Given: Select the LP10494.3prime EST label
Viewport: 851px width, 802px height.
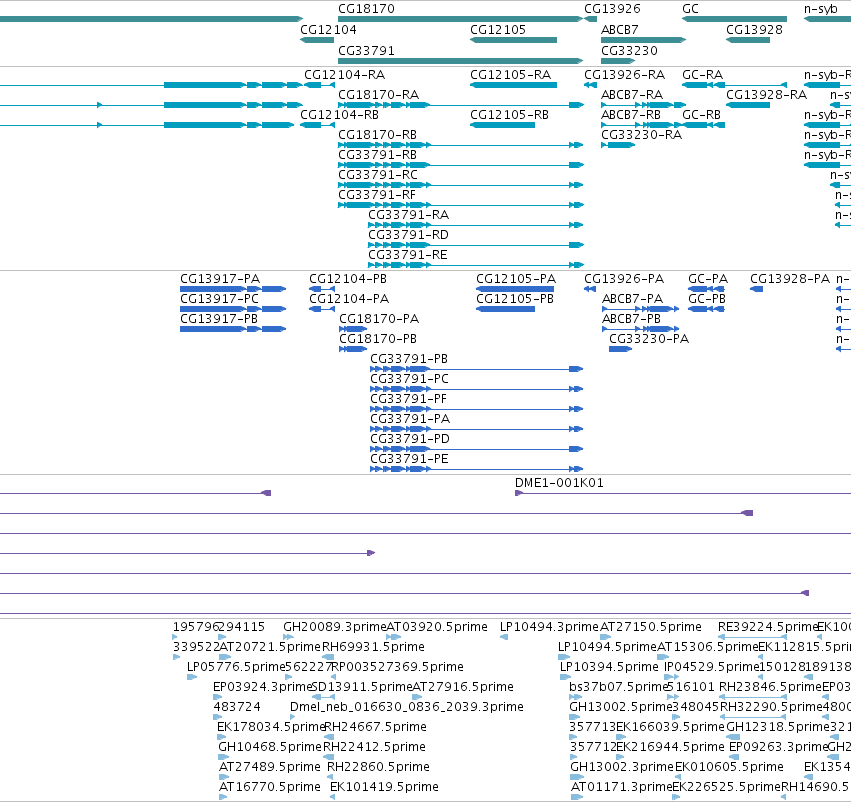Looking at the screenshot, I should tap(549, 627).
